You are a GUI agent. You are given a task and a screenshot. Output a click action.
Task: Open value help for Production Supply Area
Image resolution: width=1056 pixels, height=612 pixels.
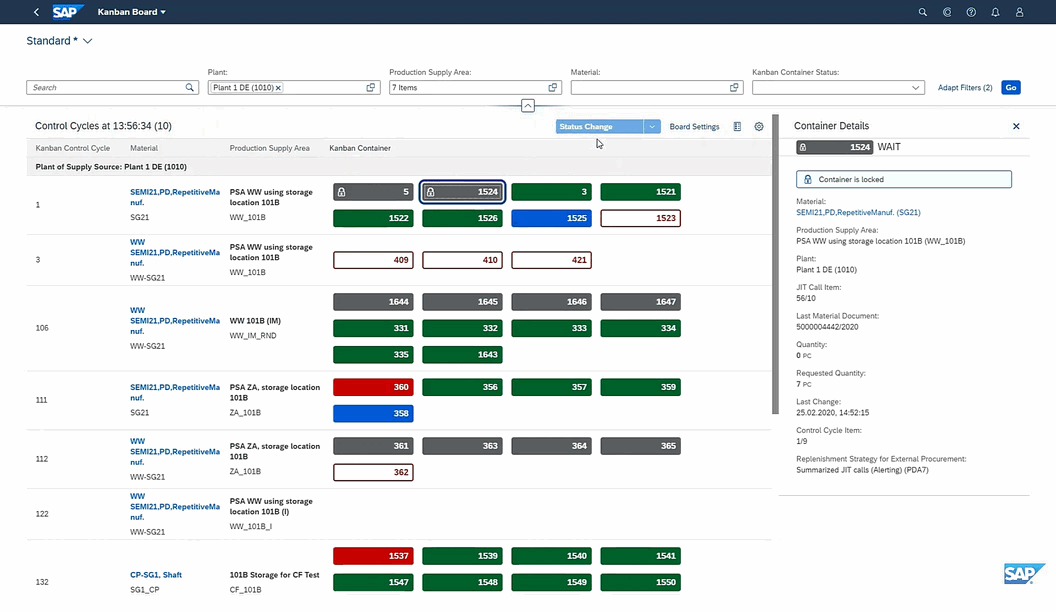[x=553, y=88]
